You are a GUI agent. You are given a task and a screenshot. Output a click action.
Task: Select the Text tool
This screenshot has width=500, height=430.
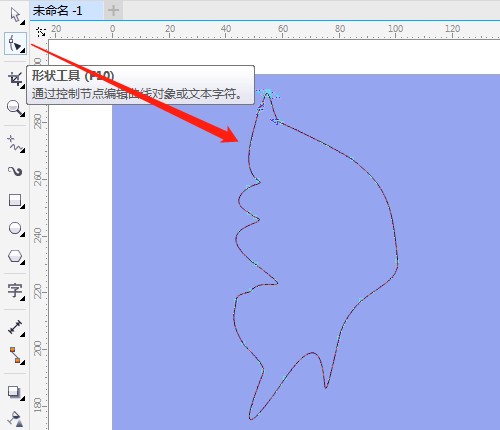(15, 291)
